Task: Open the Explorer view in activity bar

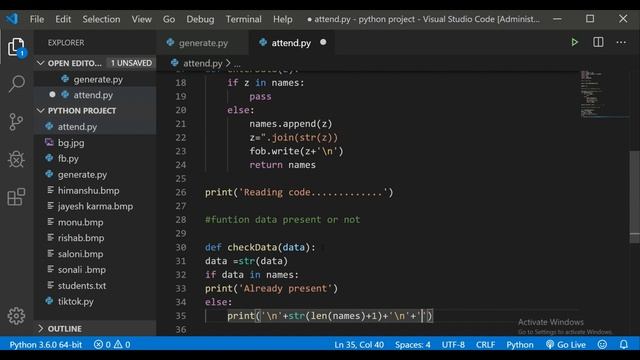Action: click(16, 47)
